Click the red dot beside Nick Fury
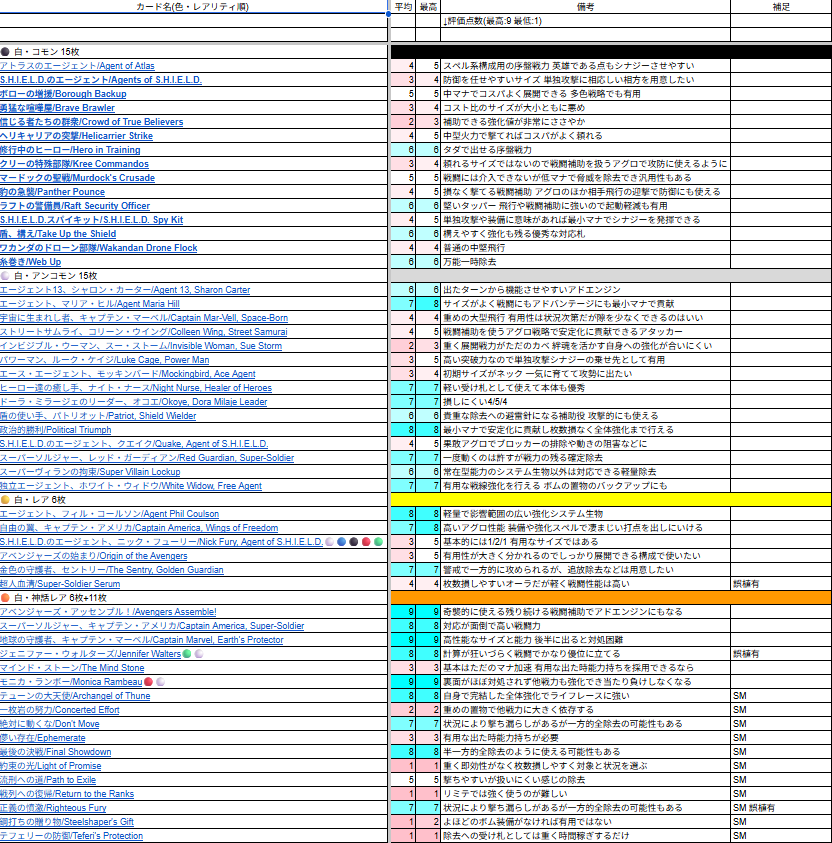Screen dimensions: 832x843 (366, 541)
